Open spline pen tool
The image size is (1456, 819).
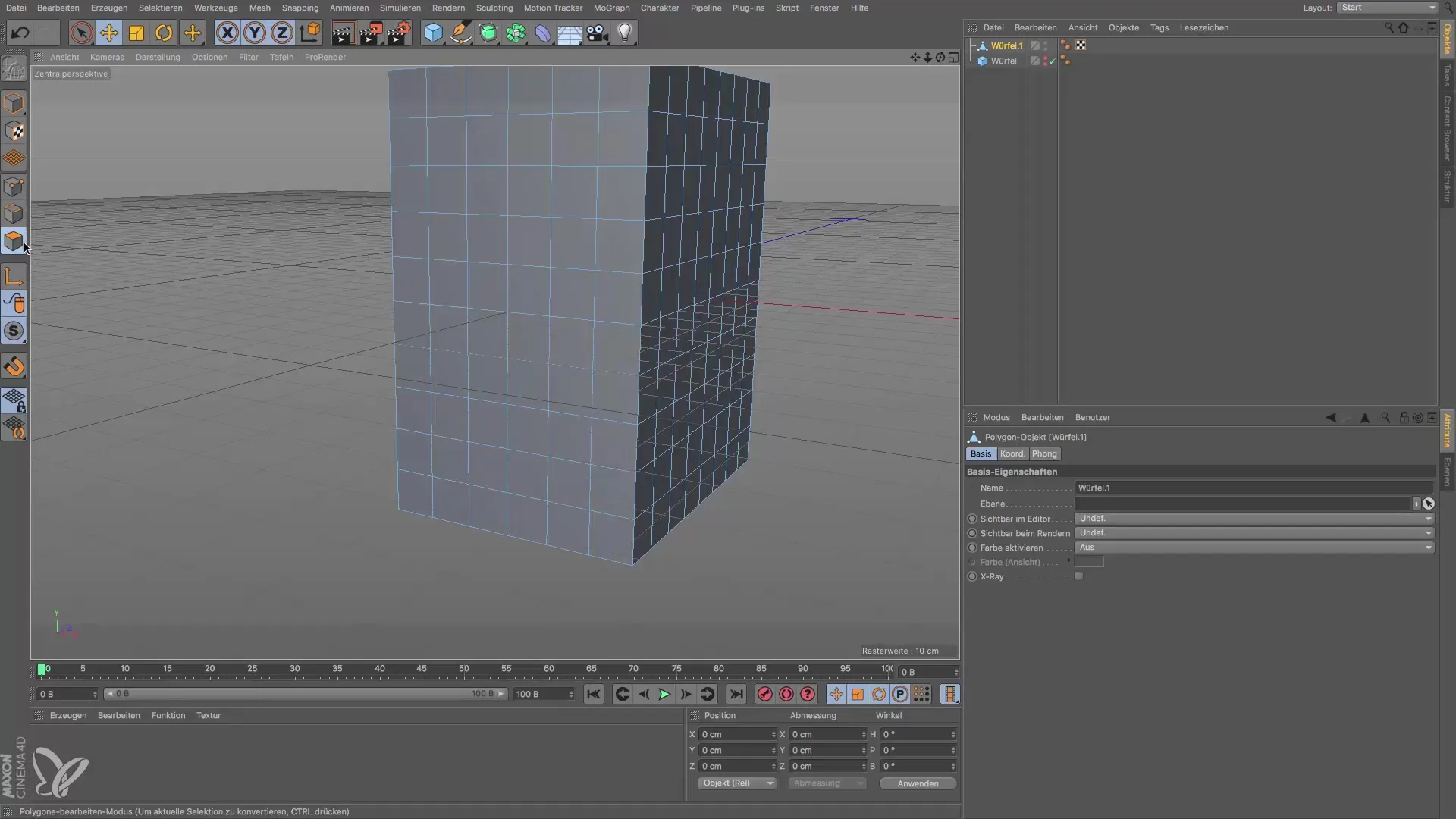460,33
